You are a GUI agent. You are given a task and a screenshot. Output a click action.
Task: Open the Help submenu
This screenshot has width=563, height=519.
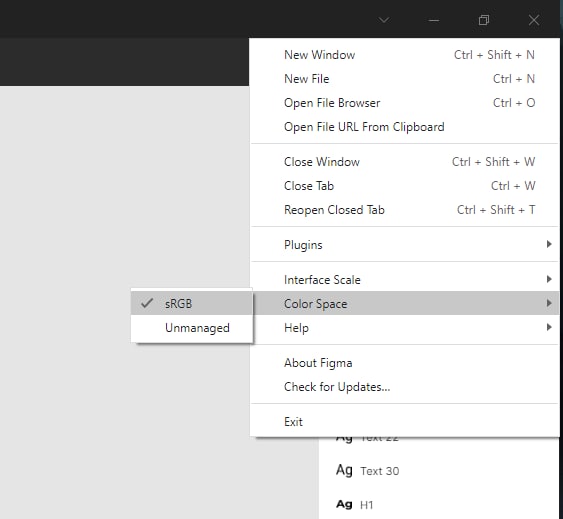pyautogui.click(x=404, y=328)
